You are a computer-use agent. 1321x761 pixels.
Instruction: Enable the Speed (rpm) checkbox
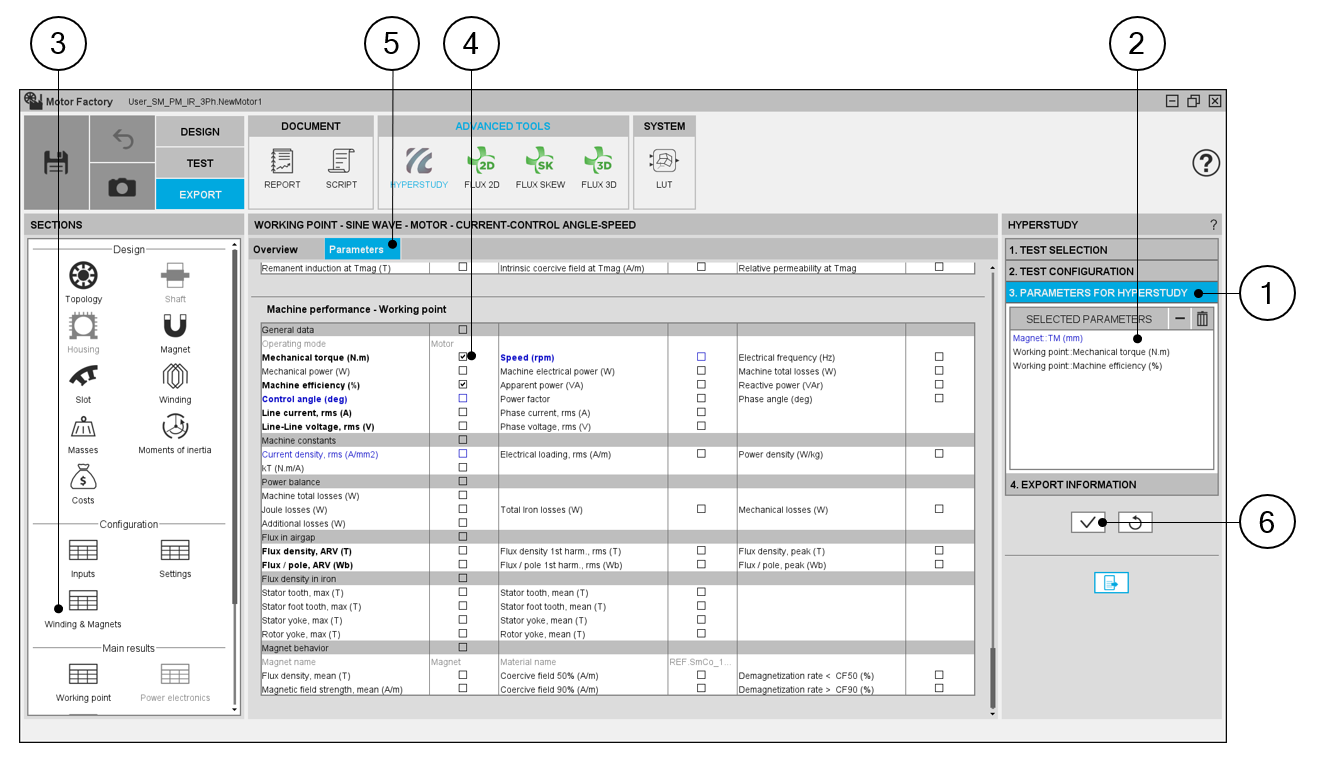coord(701,357)
